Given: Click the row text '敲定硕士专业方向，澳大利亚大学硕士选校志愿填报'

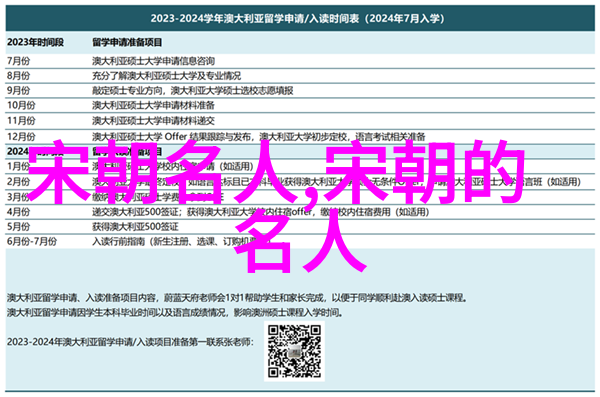Looking at the screenshot, I should coord(192,90).
